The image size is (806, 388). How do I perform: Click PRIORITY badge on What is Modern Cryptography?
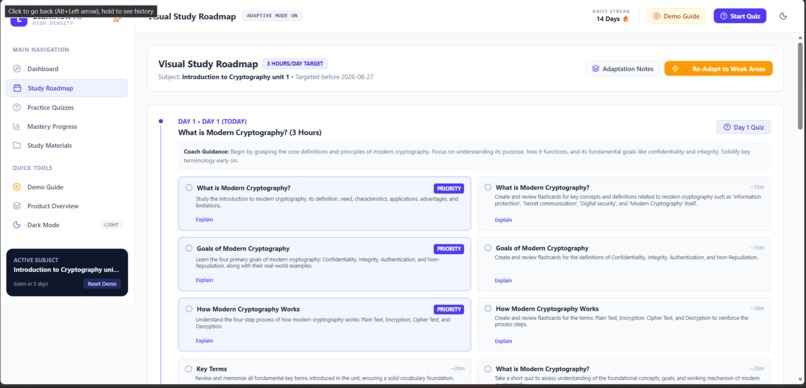449,189
